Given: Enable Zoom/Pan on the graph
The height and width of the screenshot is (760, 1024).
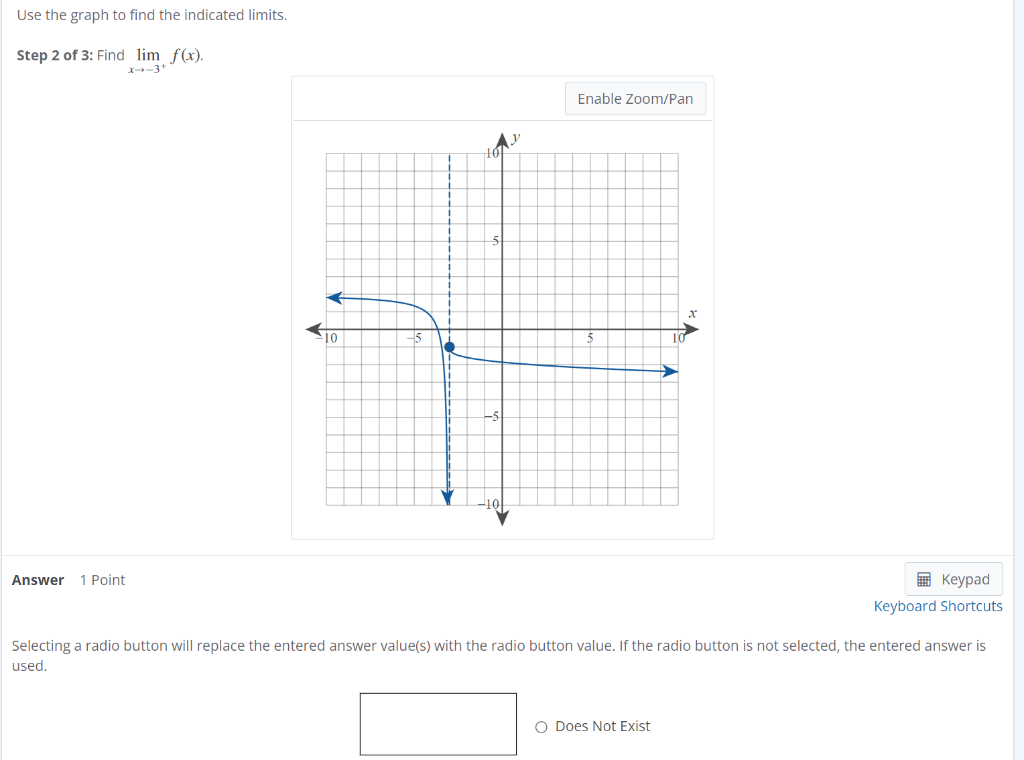Looking at the screenshot, I should click(635, 98).
